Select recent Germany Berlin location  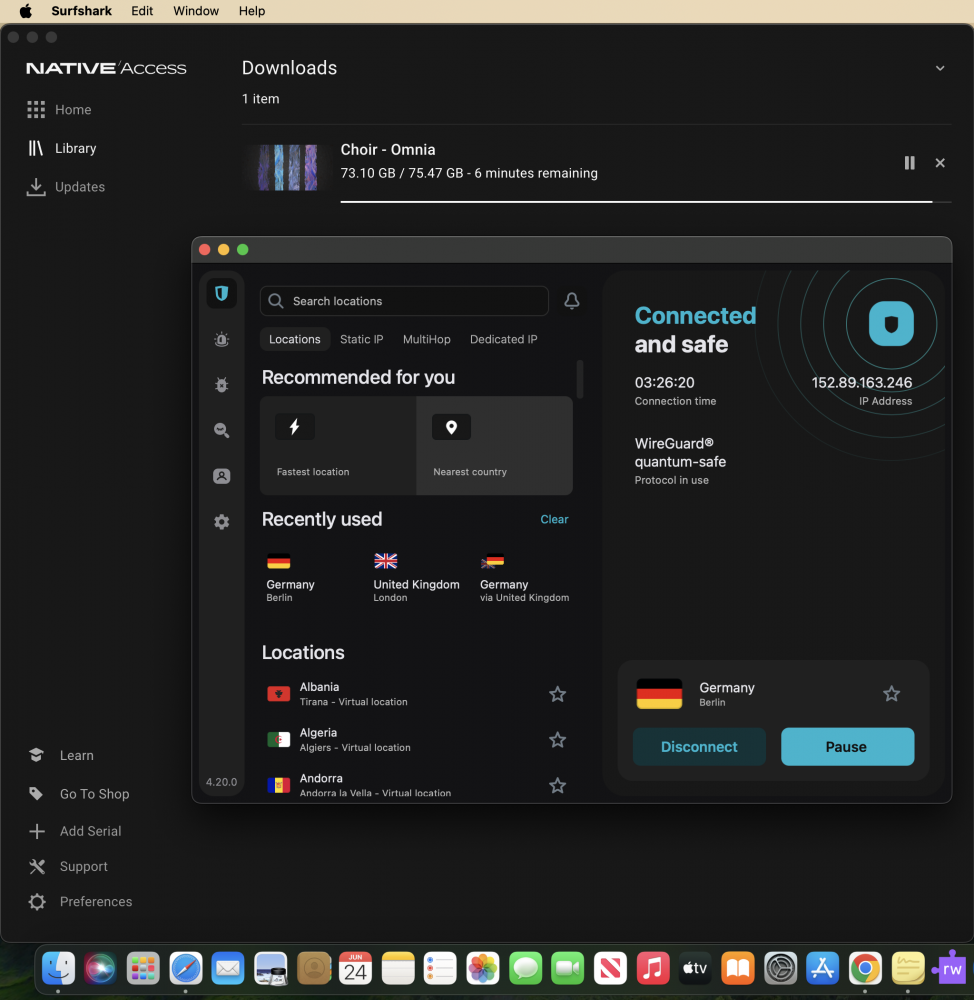point(291,578)
